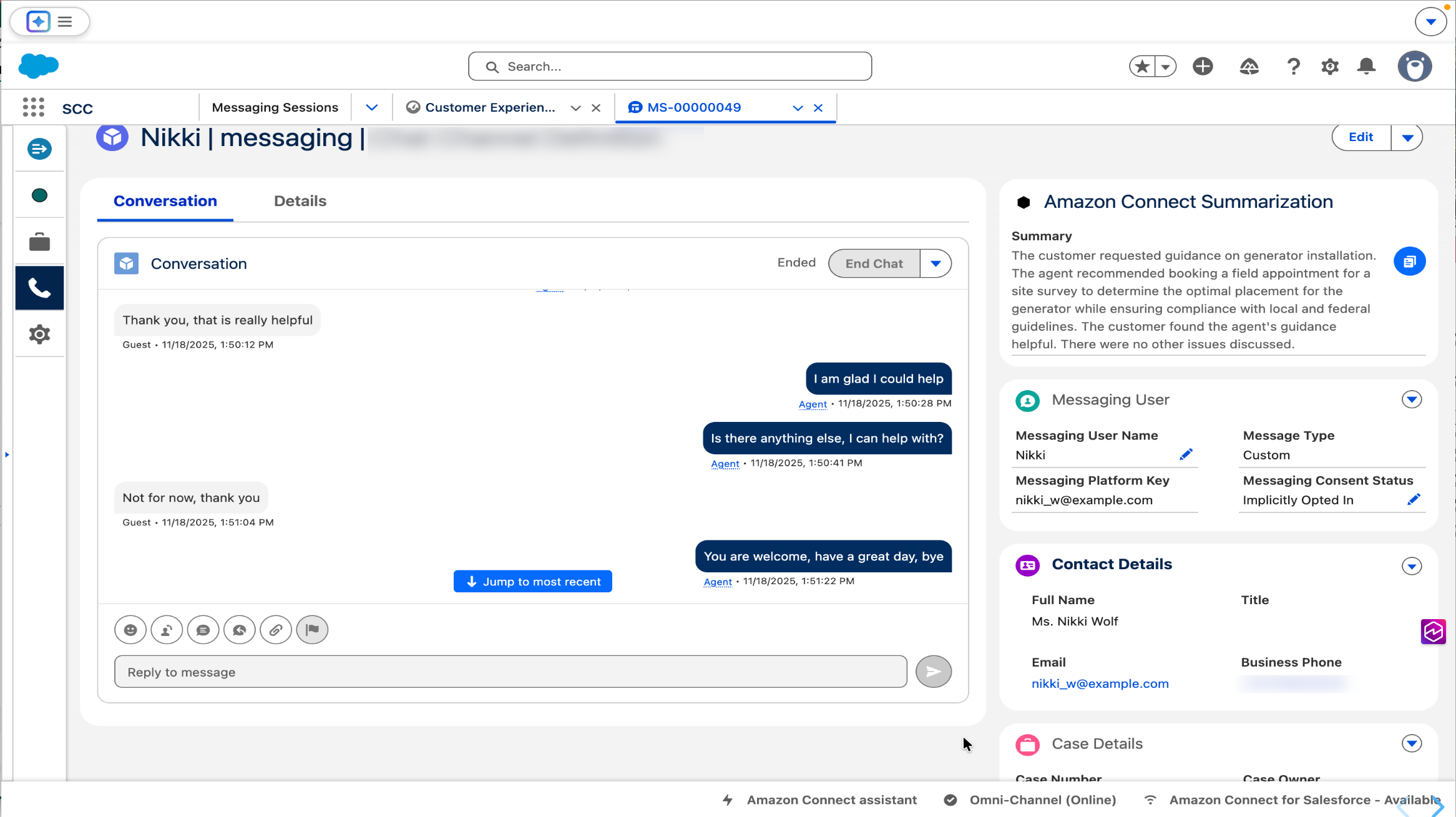
Task: Open the App Launcher grid icon
Action: (34, 107)
